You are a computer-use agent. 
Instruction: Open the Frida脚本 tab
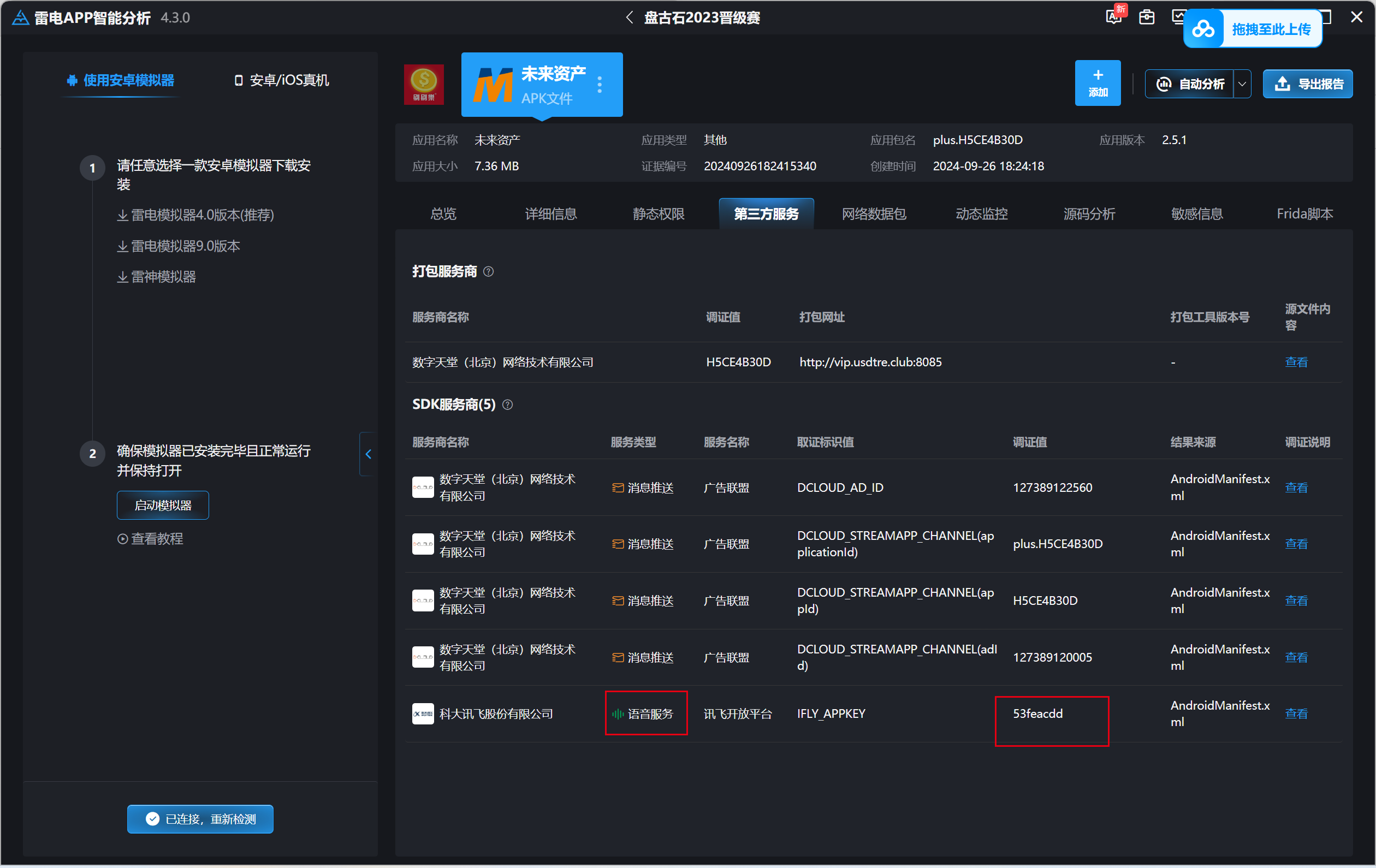click(x=1304, y=213)
